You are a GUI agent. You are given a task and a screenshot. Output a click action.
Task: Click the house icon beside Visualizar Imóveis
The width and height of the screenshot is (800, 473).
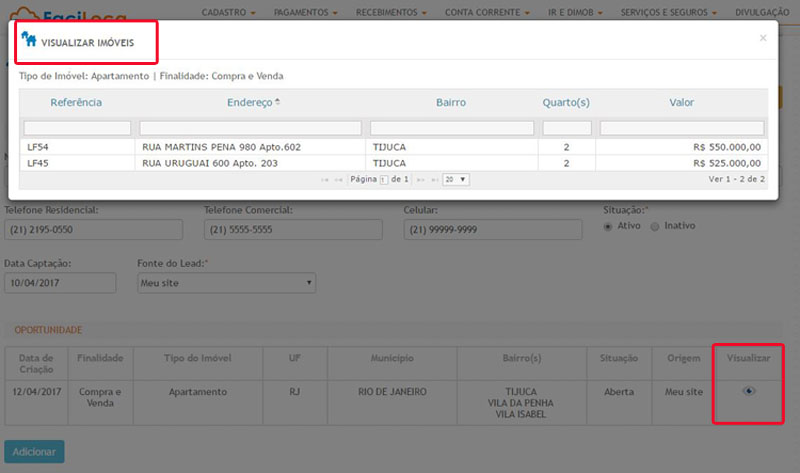28,39
